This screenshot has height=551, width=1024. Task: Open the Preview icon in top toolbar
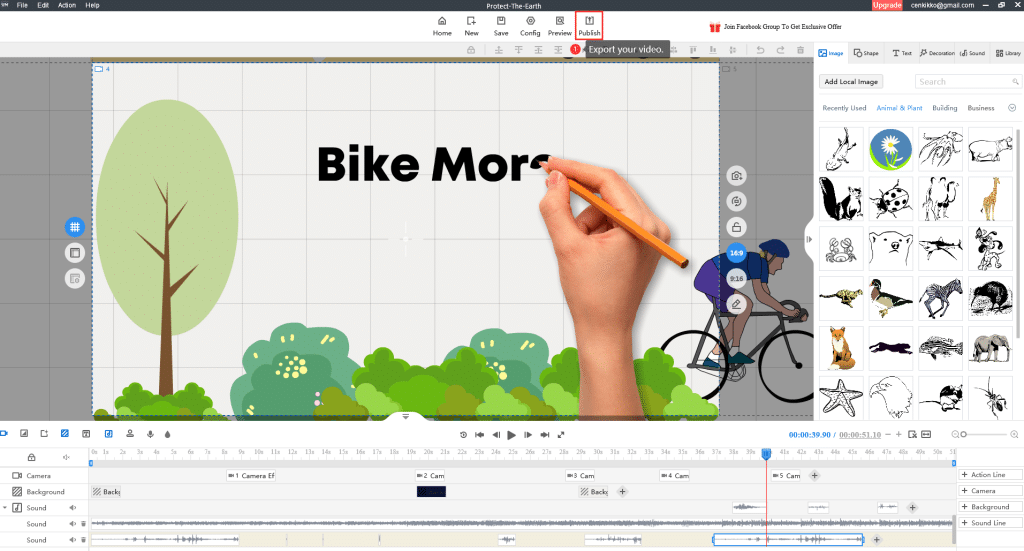(560, 25)
